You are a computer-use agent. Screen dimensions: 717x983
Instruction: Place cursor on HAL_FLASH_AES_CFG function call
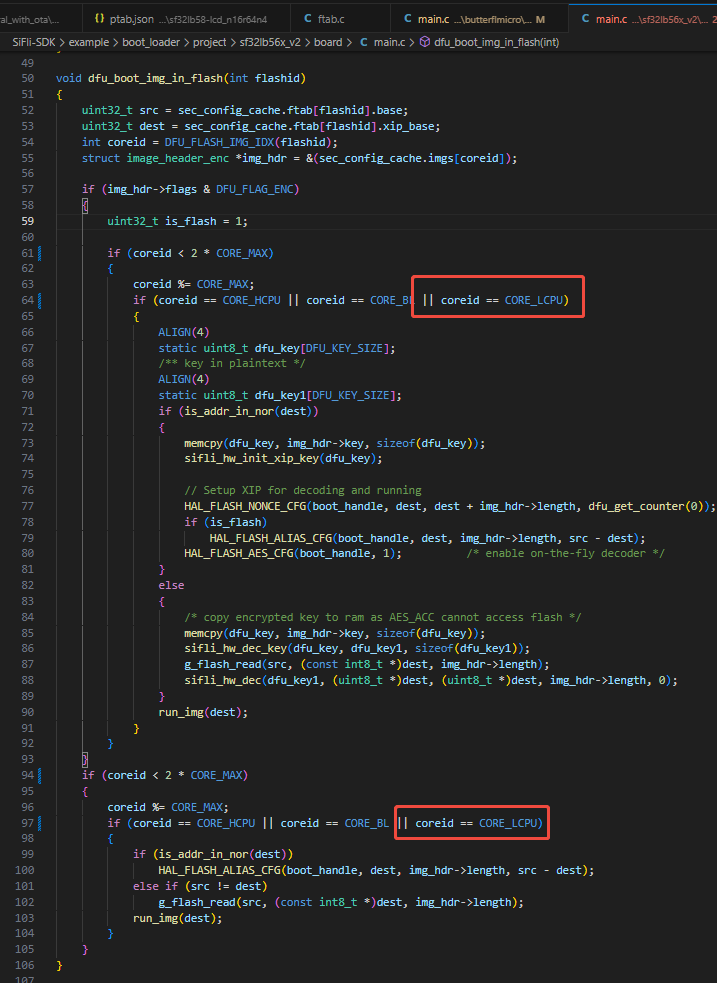point(240,553)
